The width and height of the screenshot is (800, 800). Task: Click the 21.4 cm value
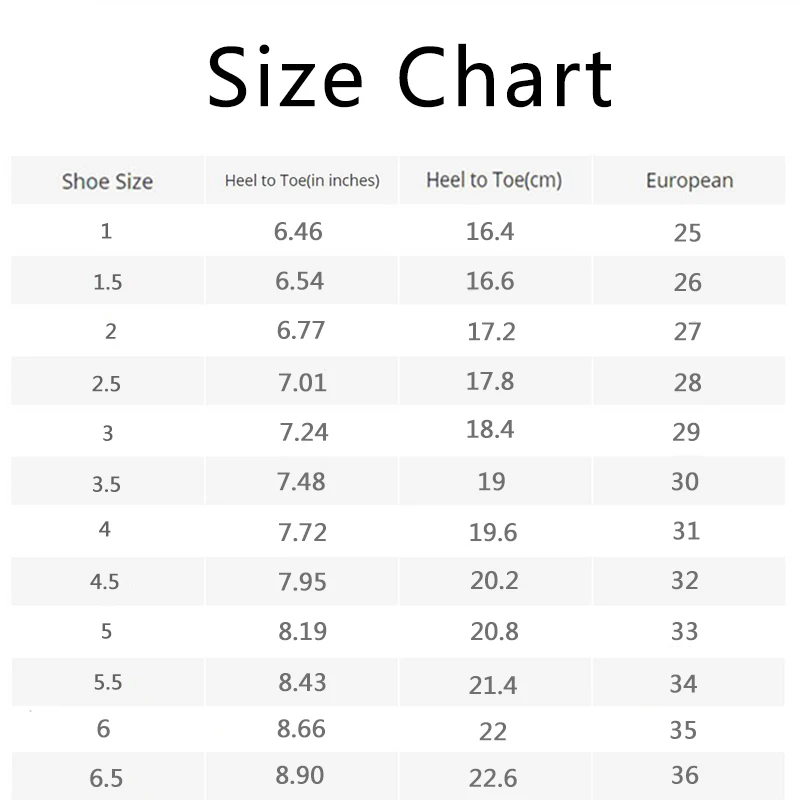(x=493, y=685)
